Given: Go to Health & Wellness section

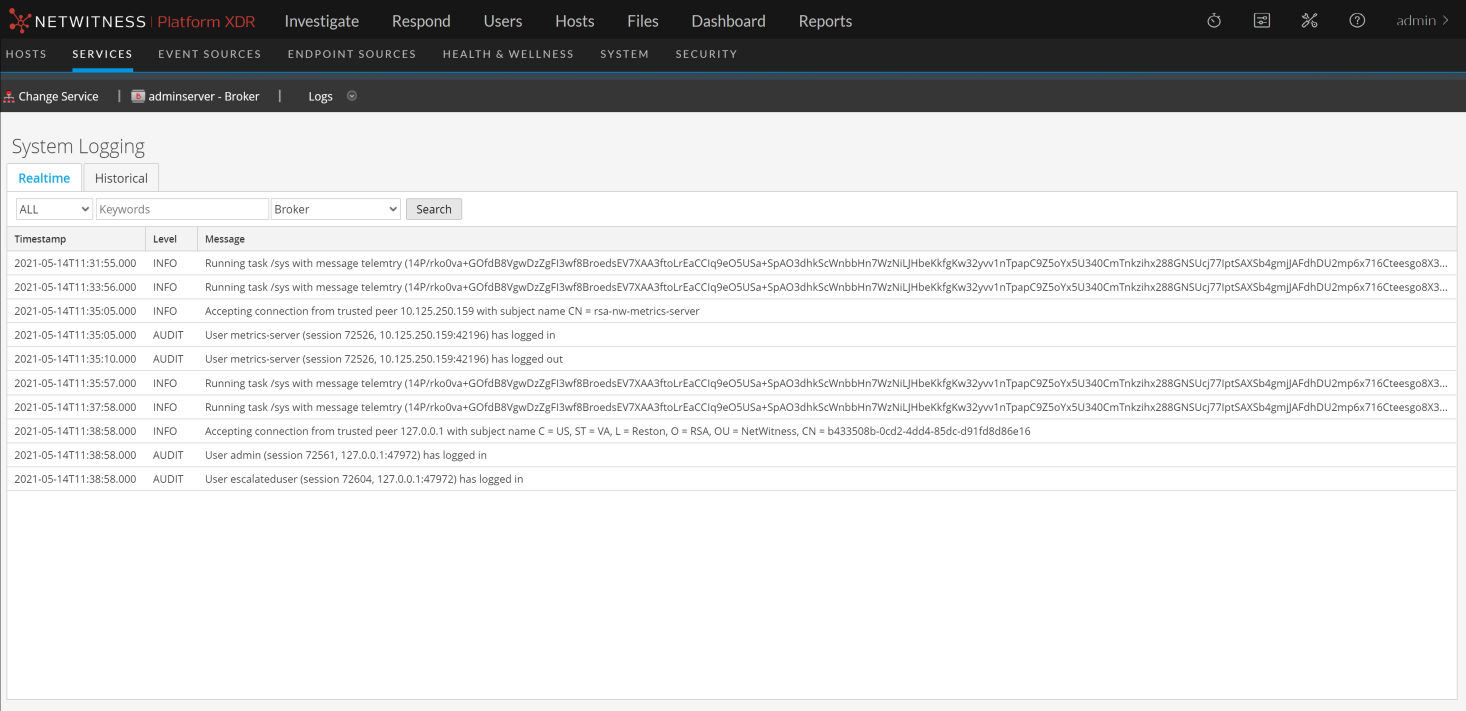Looking at the screenshot, I should pyautogui.click(x=508, y=54).
